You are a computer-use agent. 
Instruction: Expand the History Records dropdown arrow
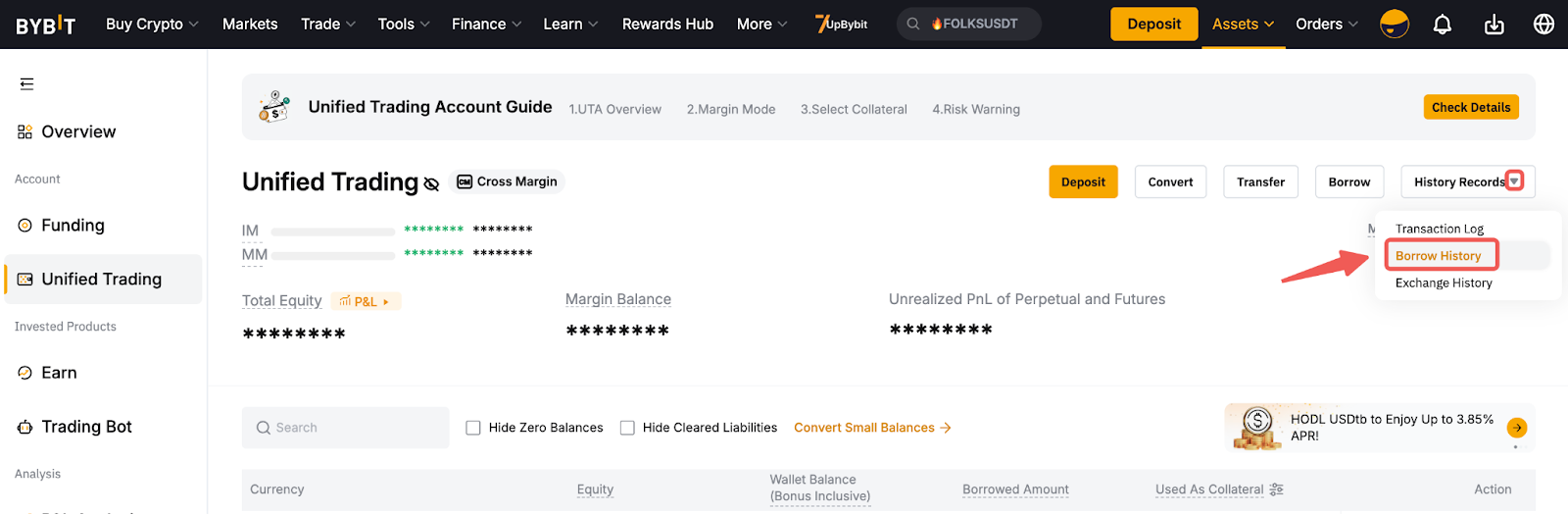click(1514, 181)
